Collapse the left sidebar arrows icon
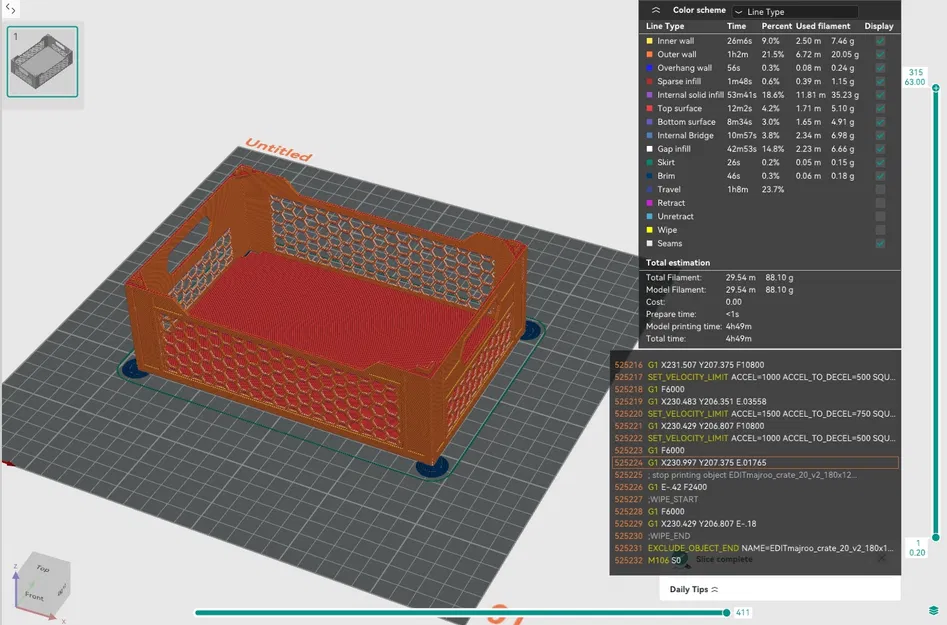 (11, 10)
